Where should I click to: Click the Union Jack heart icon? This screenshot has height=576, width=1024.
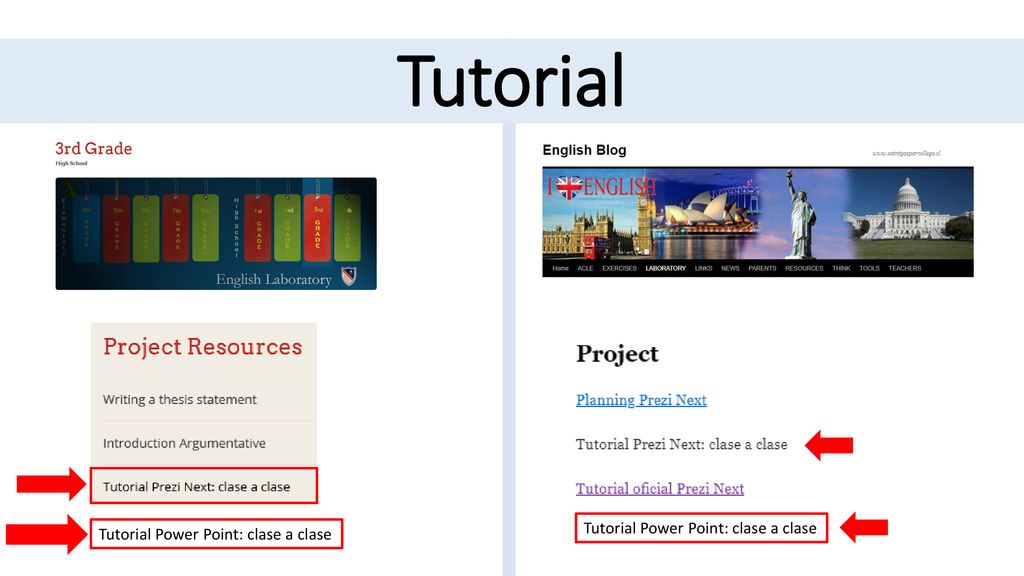pos(569,187)
